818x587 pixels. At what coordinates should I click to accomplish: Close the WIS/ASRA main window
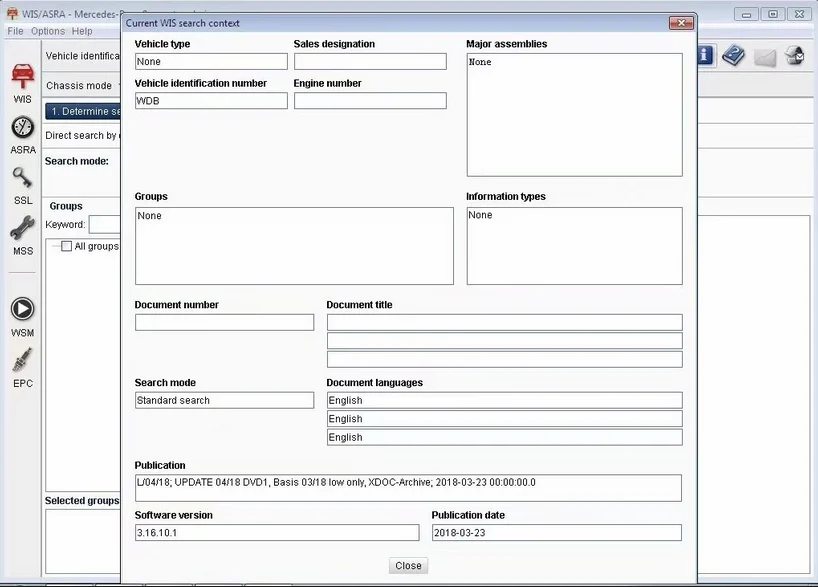point(799,14)
